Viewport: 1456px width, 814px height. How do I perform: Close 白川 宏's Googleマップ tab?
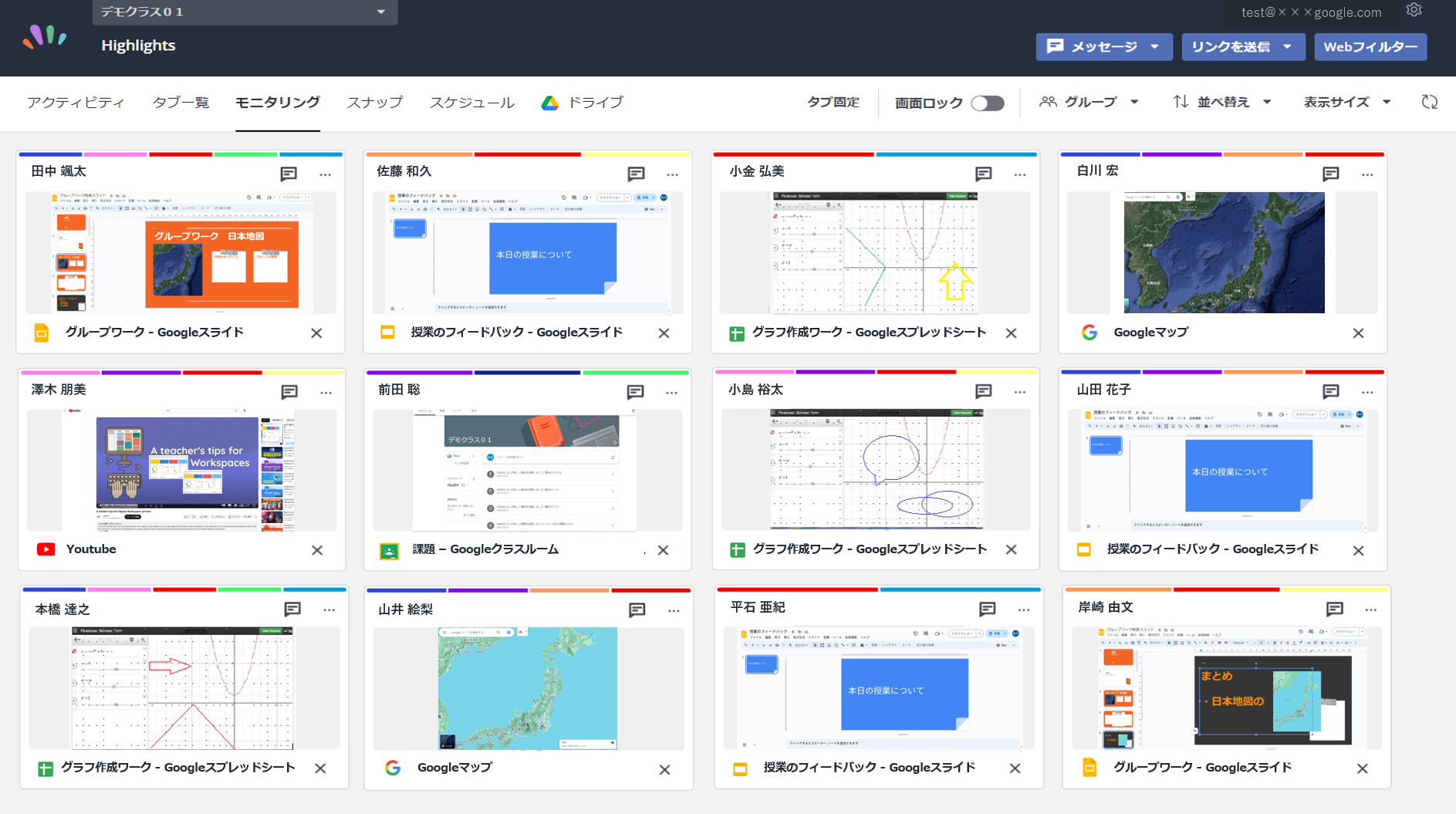pyautogui.click(x=1358, y=333)
